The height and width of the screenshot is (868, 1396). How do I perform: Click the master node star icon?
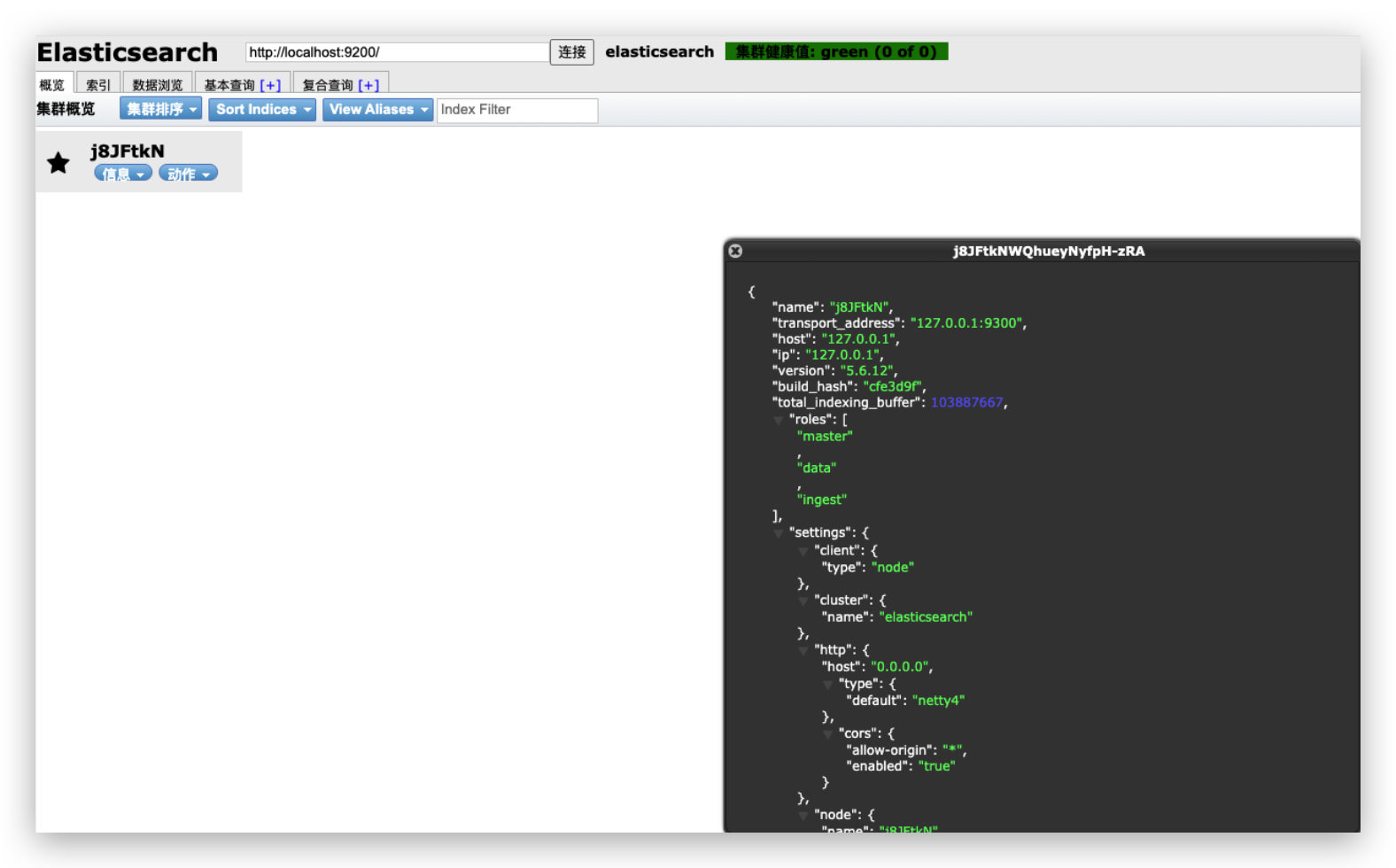coord(58,163)
